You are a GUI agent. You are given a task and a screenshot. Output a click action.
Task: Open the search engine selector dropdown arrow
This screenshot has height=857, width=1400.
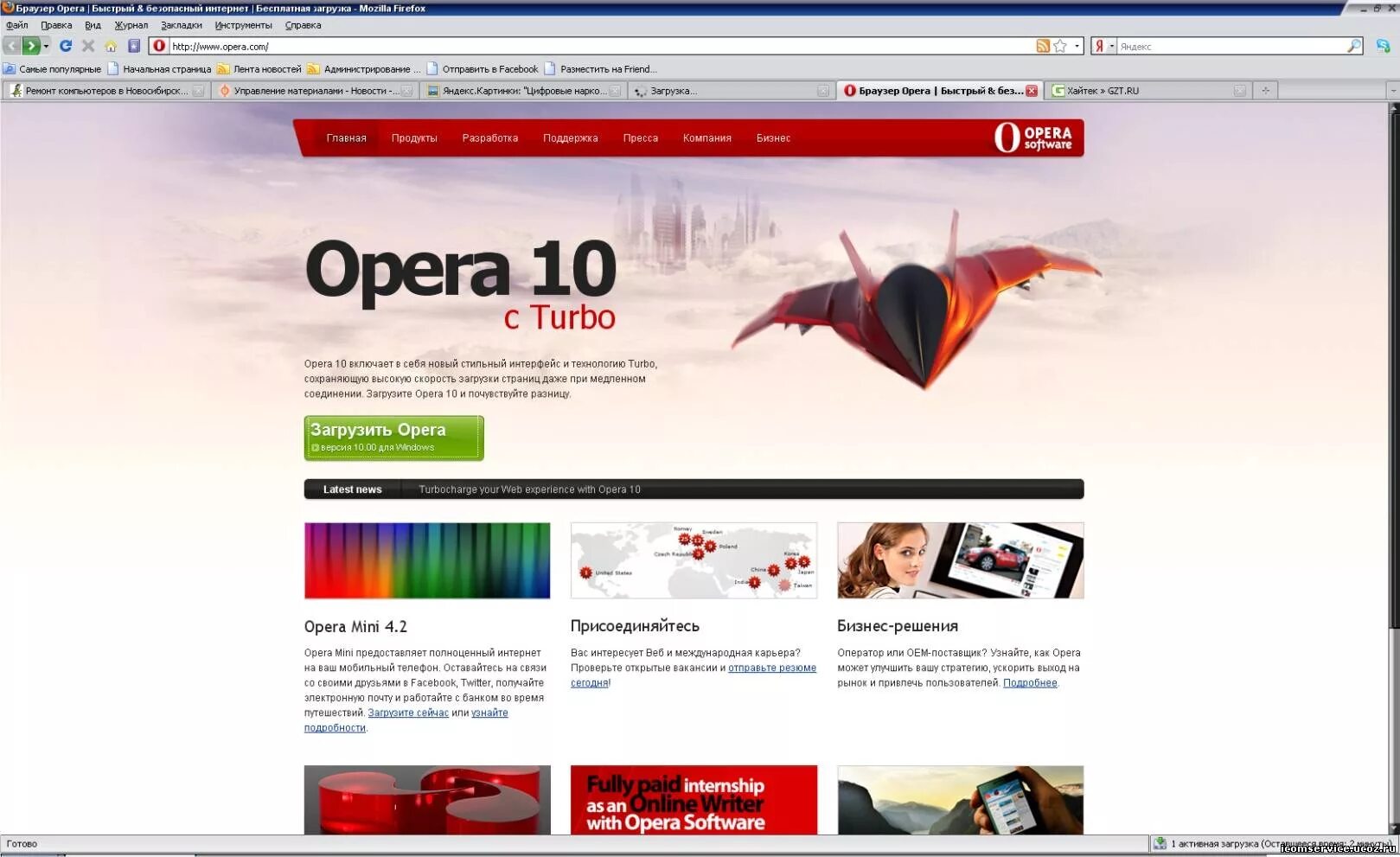(x=1111, y=47)
